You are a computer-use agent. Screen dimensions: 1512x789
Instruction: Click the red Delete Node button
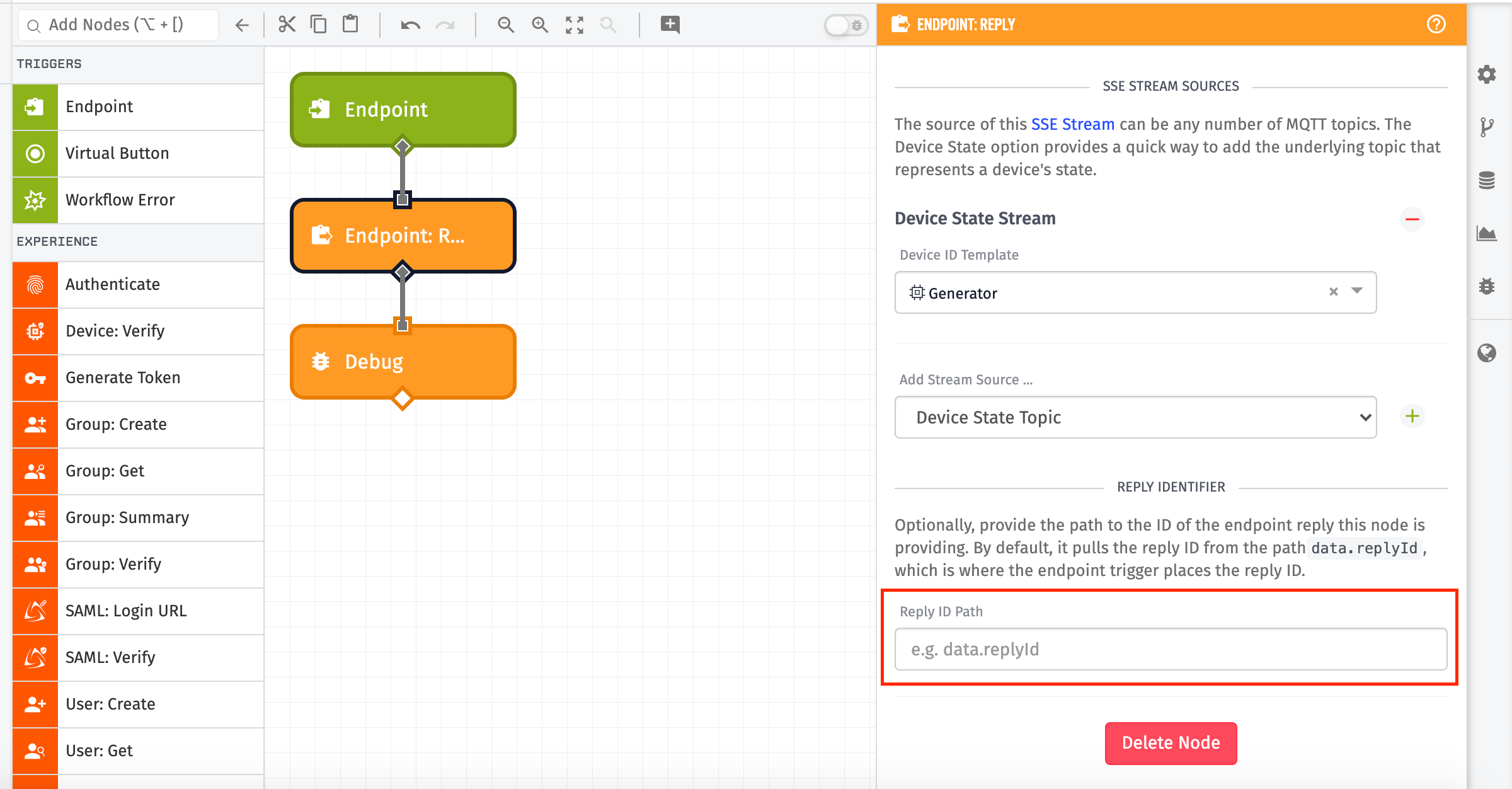(x=1171, y=743)
